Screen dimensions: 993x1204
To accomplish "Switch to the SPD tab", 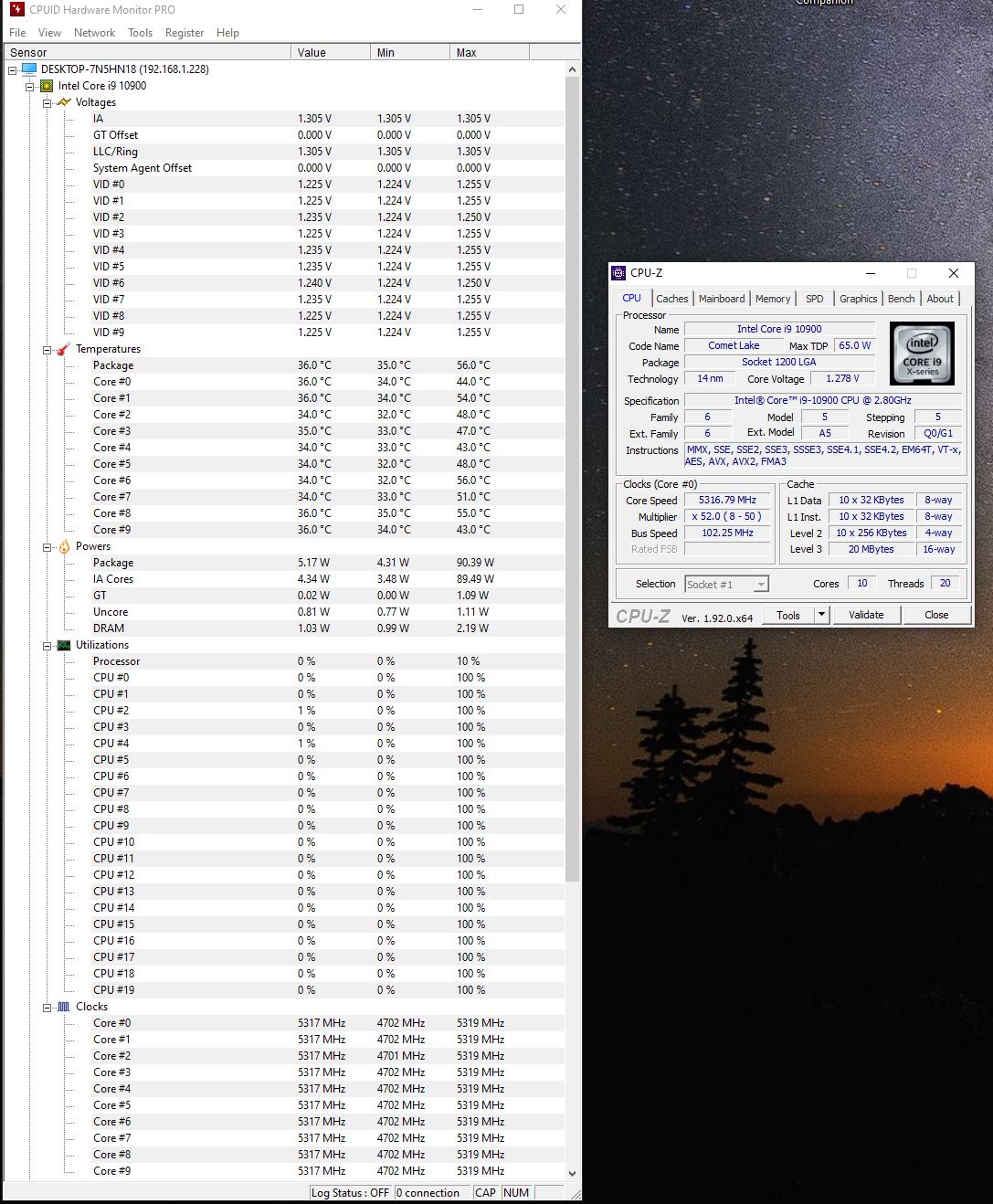I will tap(814, 299).
